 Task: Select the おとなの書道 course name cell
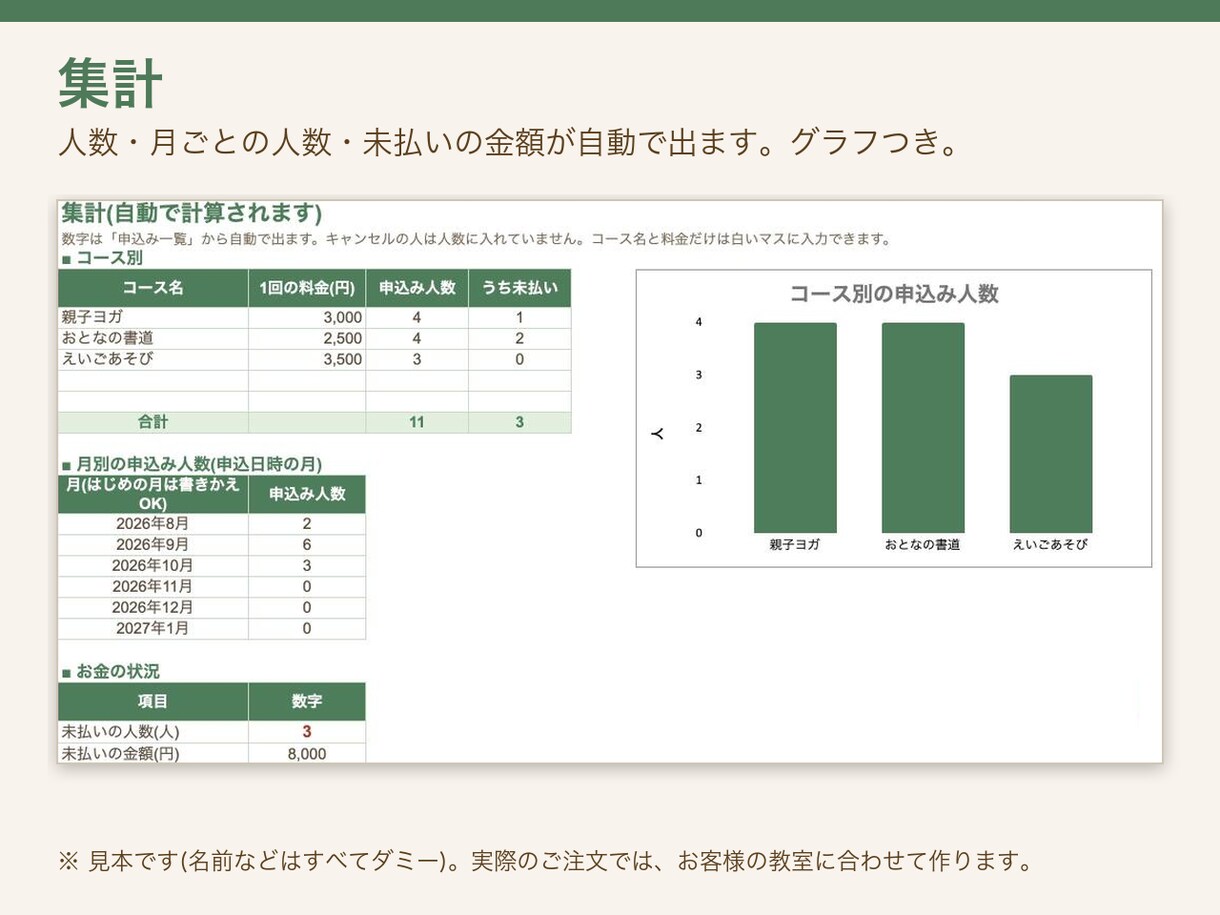[x=153, y=338]
